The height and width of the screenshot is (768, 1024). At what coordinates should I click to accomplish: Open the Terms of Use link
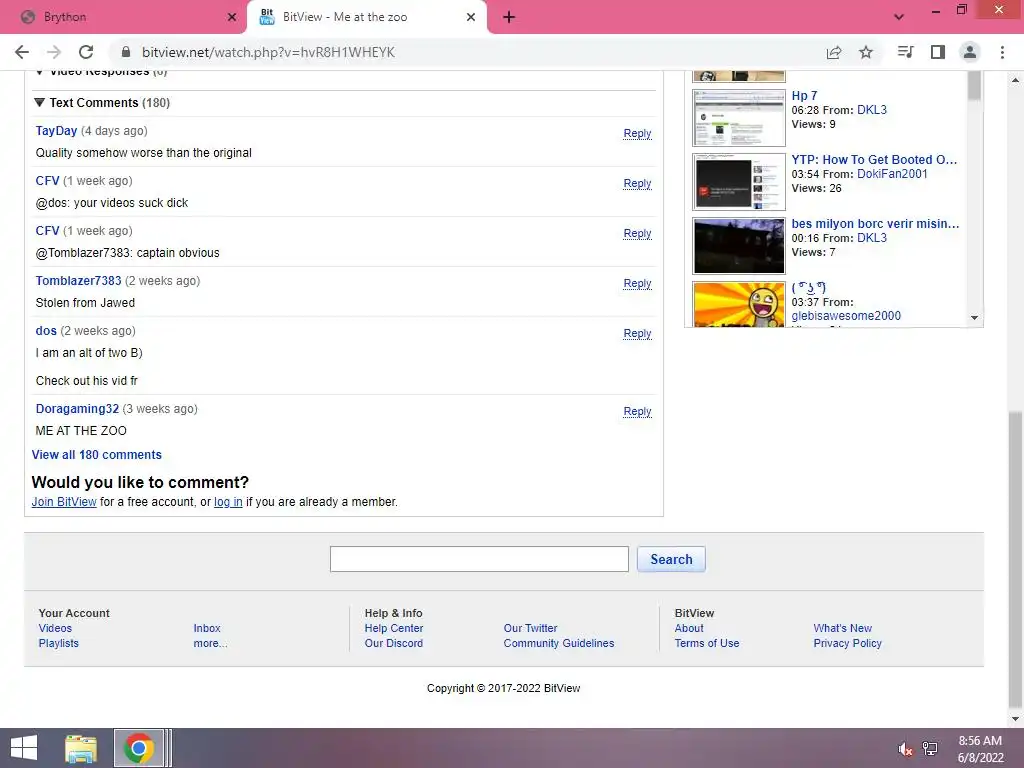click(707, 643)
